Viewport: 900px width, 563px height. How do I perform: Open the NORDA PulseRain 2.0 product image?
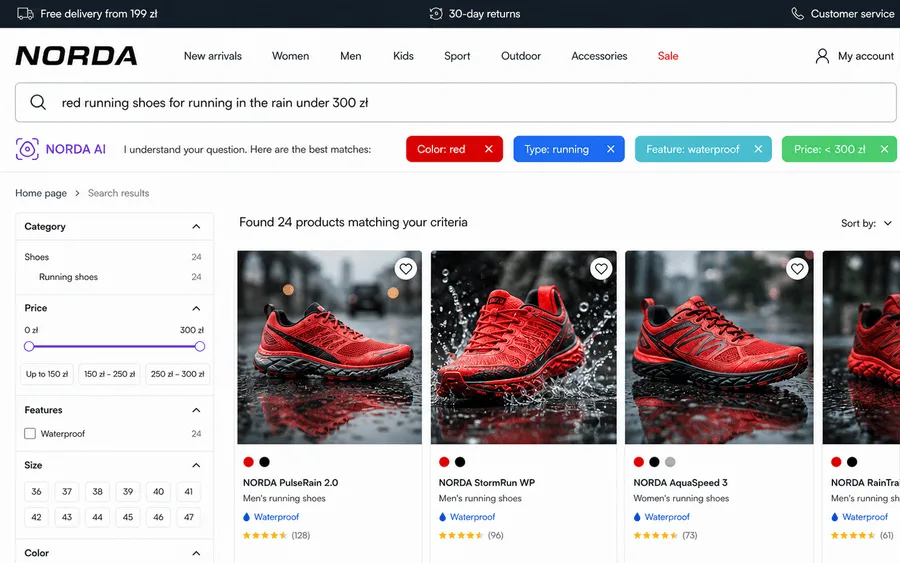[329, 347]
